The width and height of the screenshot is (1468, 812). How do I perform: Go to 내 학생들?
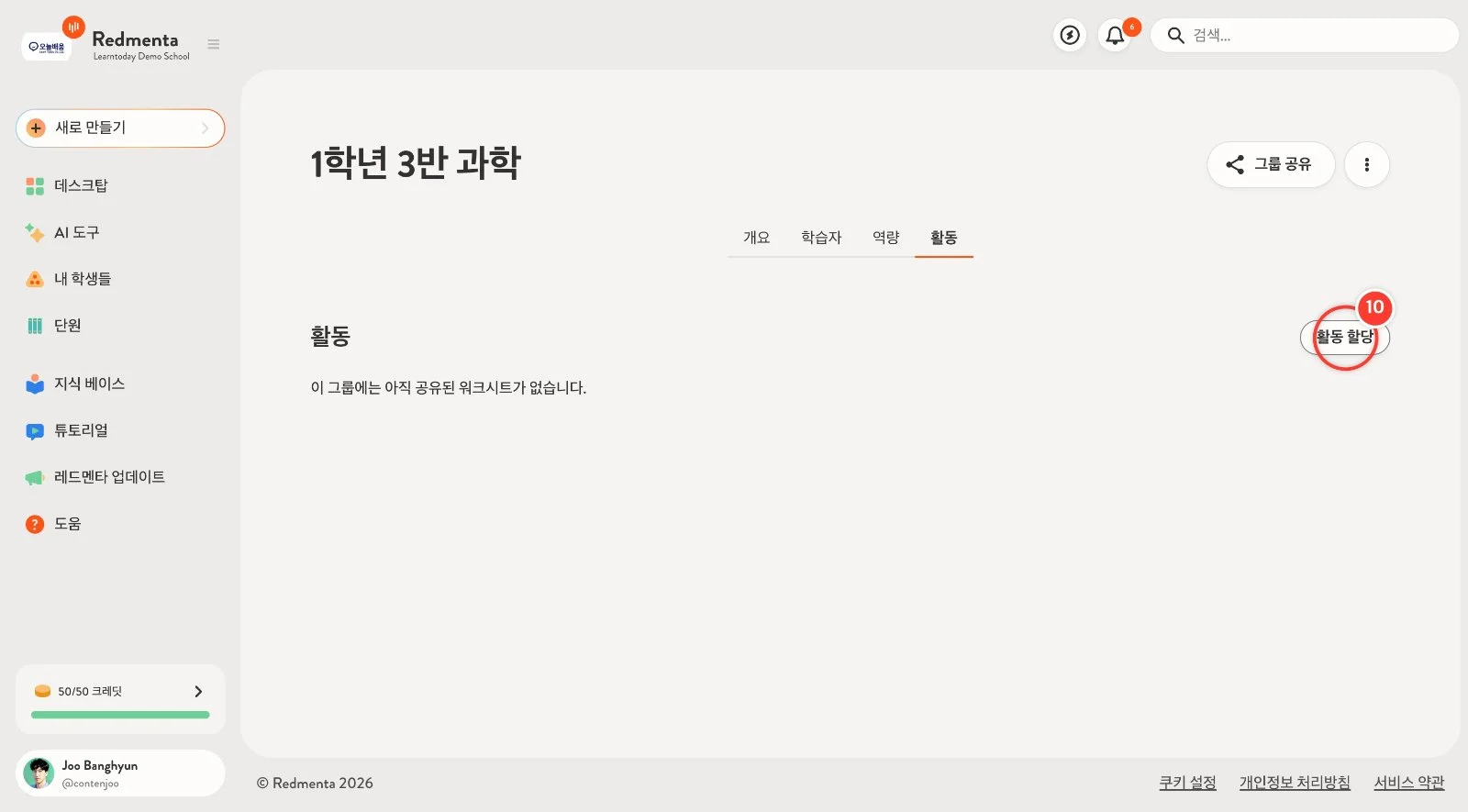(x=83, y=278)
